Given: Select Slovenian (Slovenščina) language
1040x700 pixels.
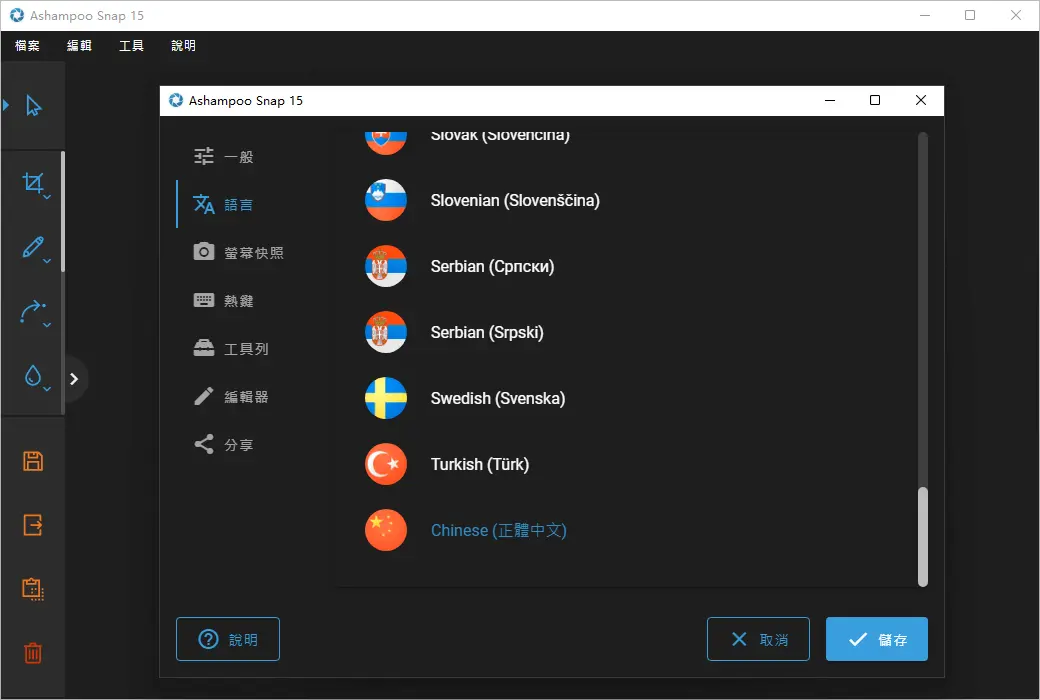Looking at the screenshot, I should click(515, 200).
